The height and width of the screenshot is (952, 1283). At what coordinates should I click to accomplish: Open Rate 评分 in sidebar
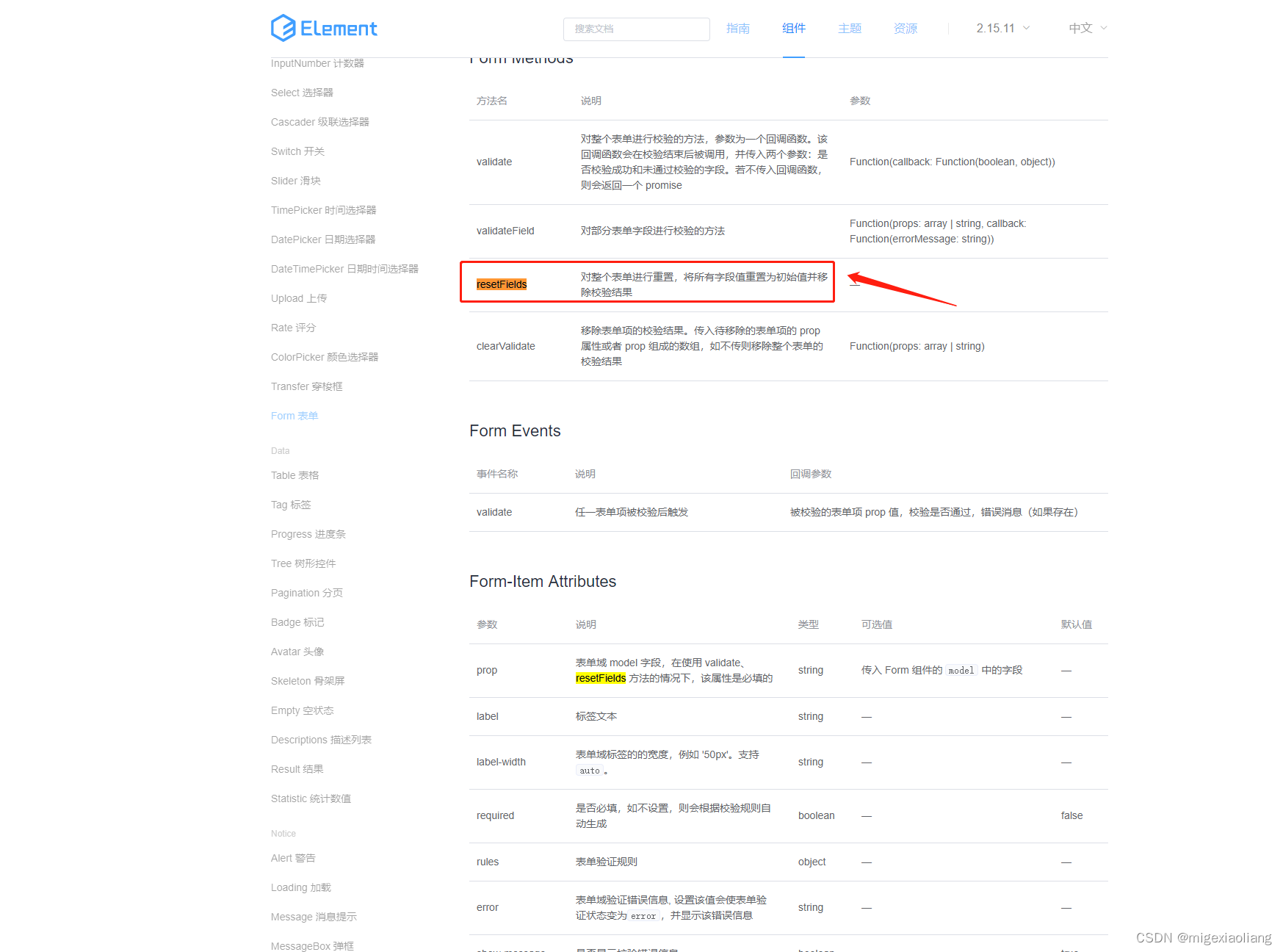293,328
